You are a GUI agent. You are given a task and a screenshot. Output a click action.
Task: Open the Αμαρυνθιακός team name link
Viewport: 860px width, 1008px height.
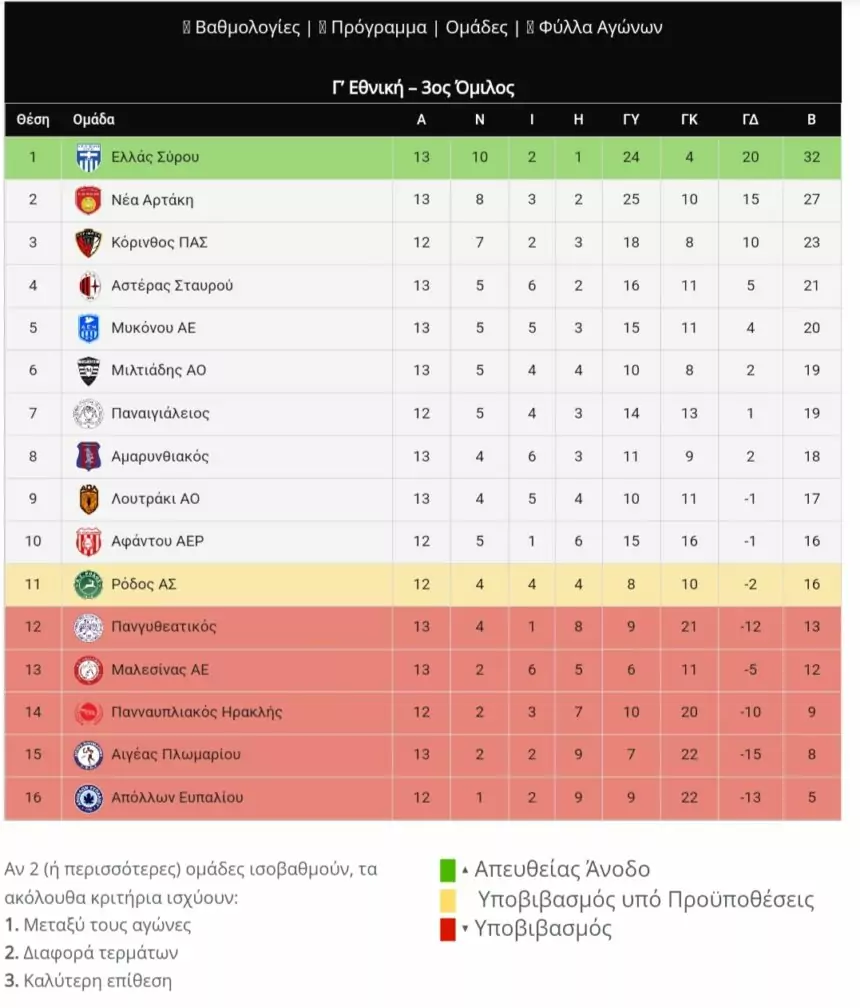(160, 456)
